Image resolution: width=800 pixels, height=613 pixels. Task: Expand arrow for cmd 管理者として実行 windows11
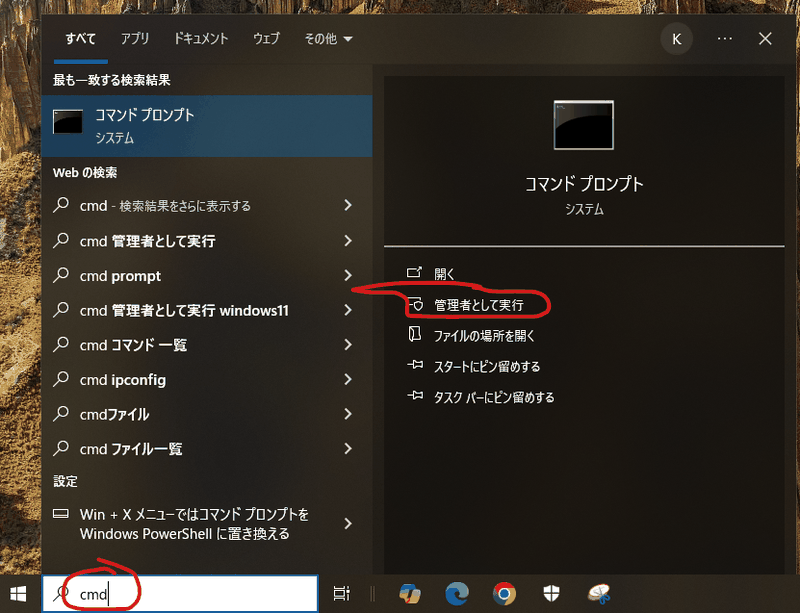click(x=348, y=310)
